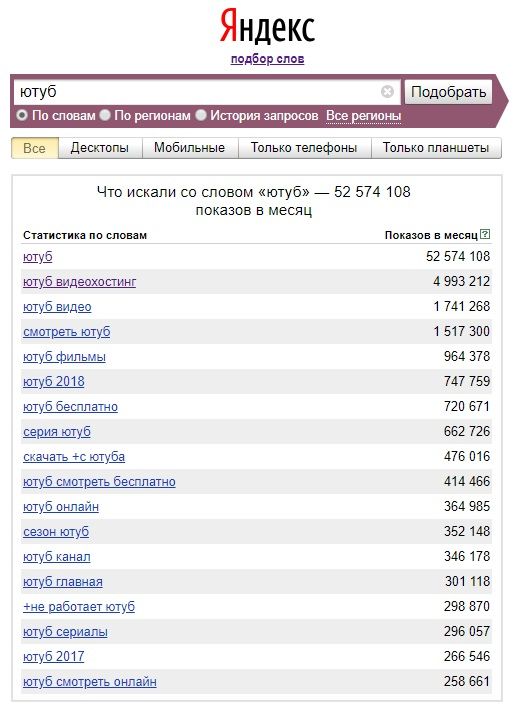
Task: Clear the search field with the X icon
Action: pyautogui.click(x=387, y=92)
